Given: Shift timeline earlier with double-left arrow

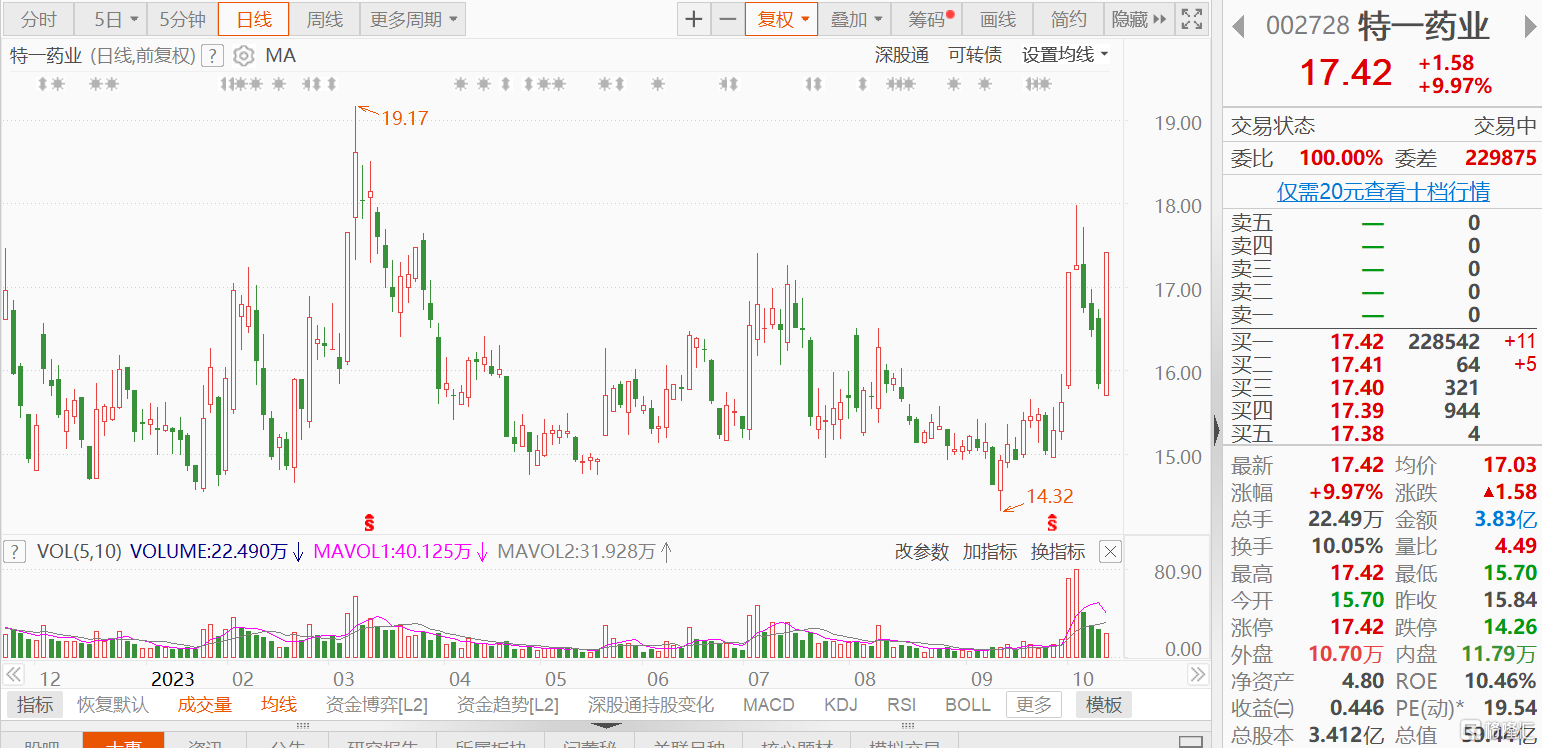Looking at the screenshot, I should 14,675.
